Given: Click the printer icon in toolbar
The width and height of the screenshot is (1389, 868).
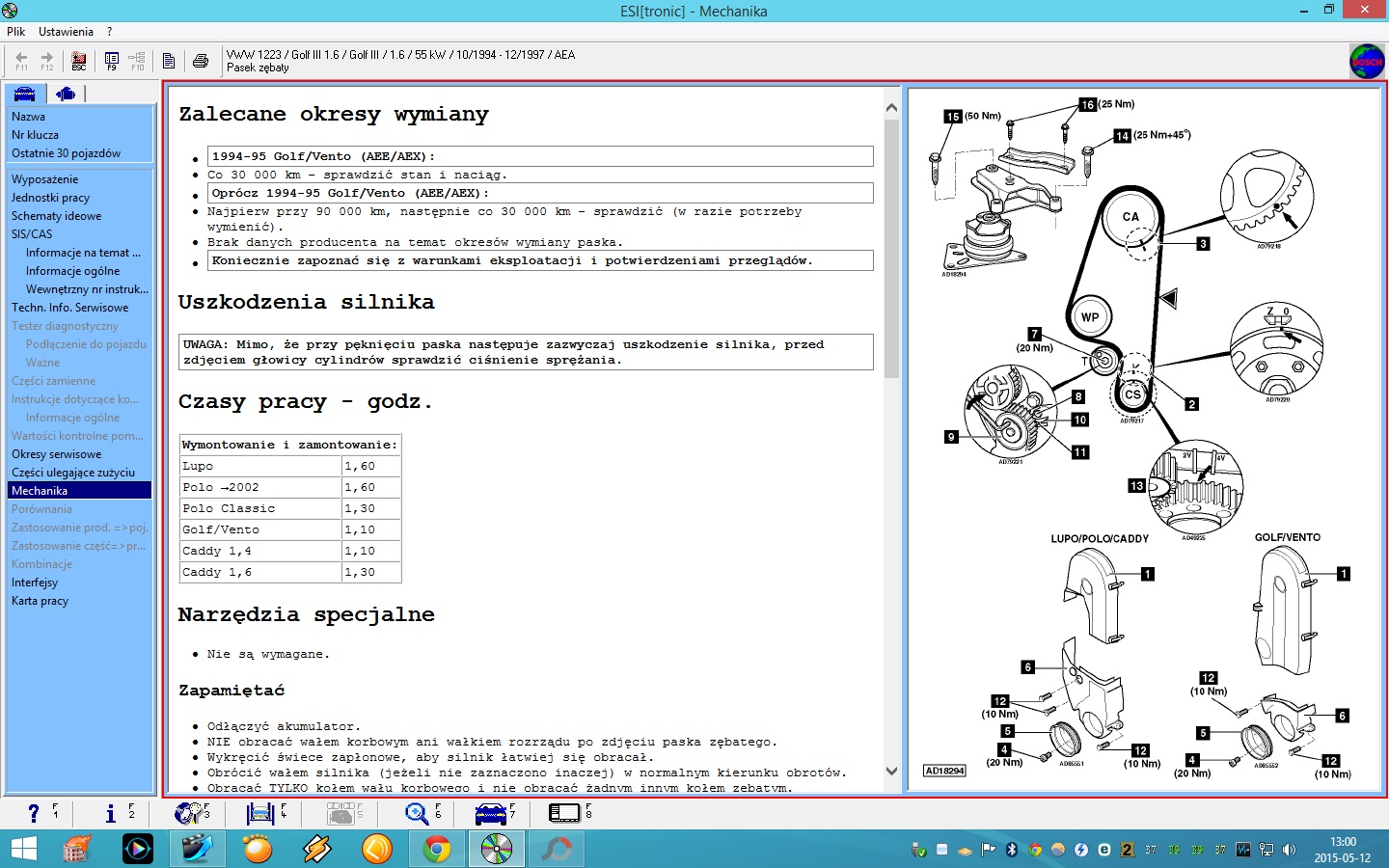Looking at the screenshot, I should pos(201,61).
